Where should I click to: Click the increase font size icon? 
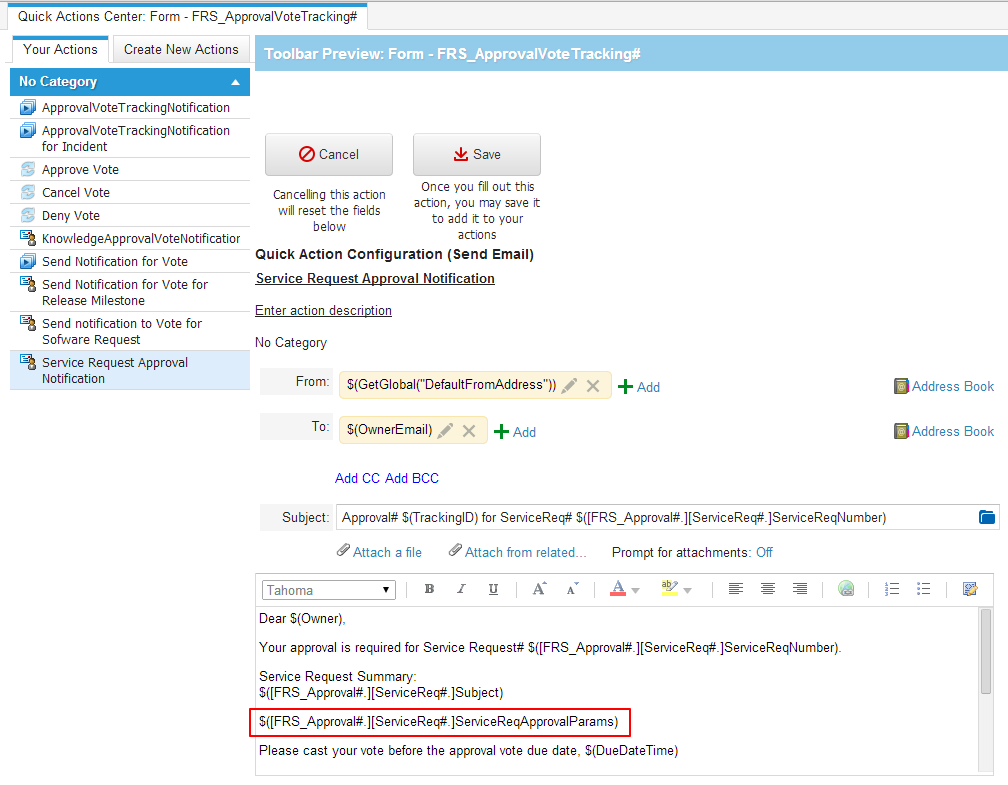539,589
